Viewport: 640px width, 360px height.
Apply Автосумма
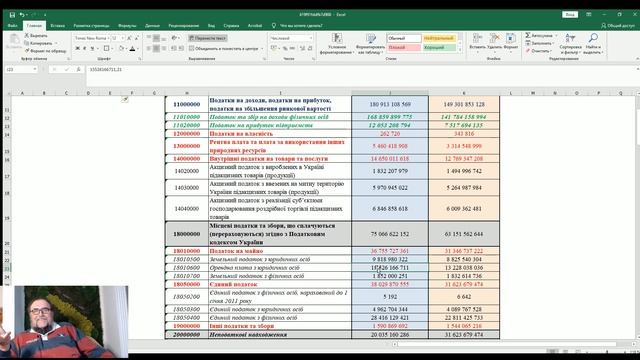coord(539,36)
